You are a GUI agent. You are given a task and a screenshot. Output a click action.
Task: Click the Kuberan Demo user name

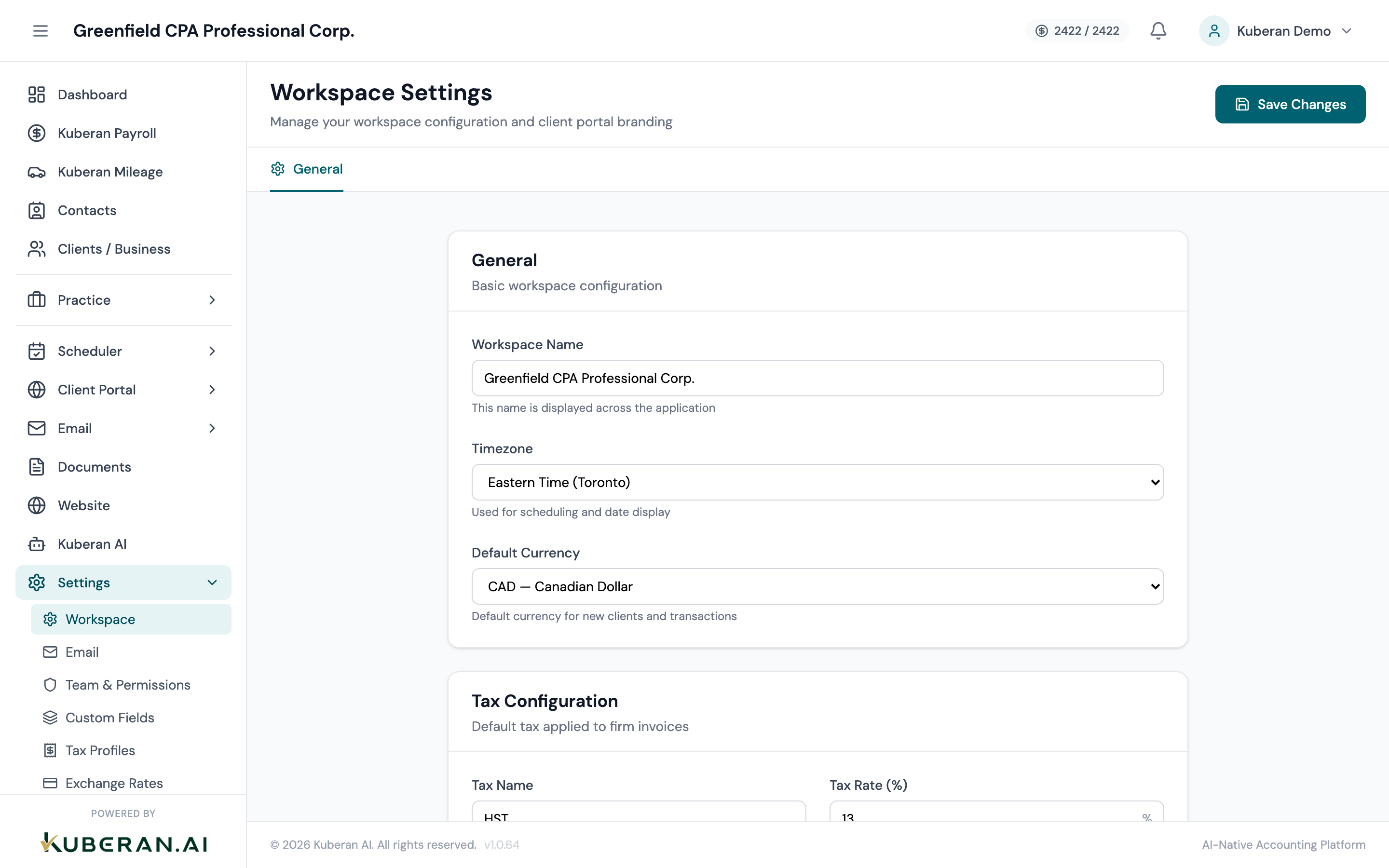pos(1283,31)
